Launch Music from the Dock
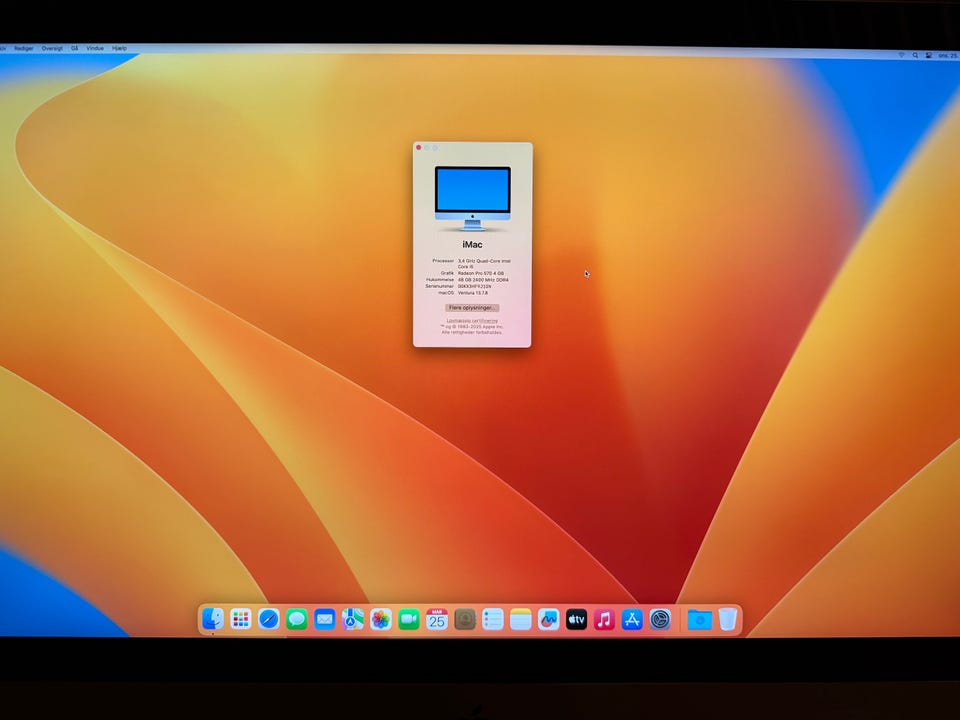This screenshot has height=720, width=960. [x=604, y=619]
